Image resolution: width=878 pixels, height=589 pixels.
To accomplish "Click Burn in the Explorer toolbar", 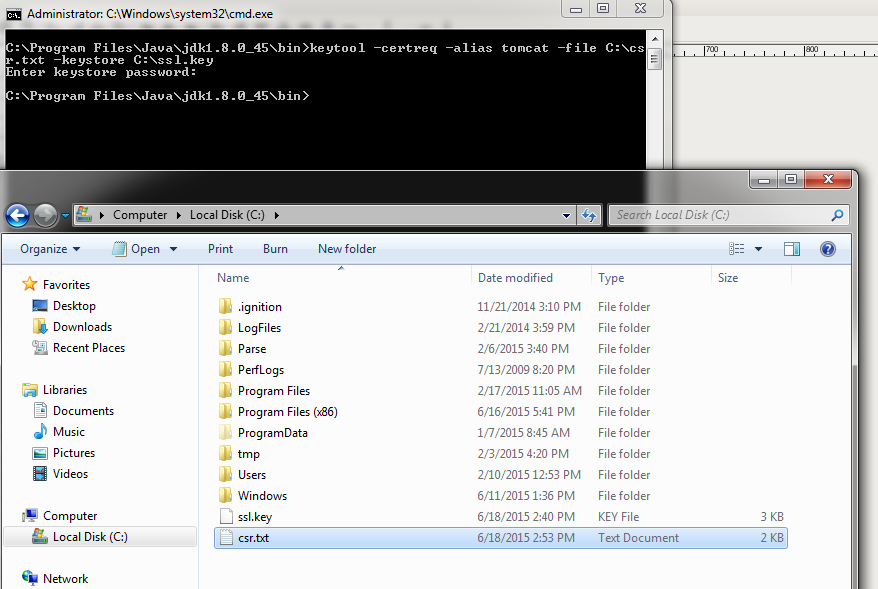I will [x=275, y=249].
